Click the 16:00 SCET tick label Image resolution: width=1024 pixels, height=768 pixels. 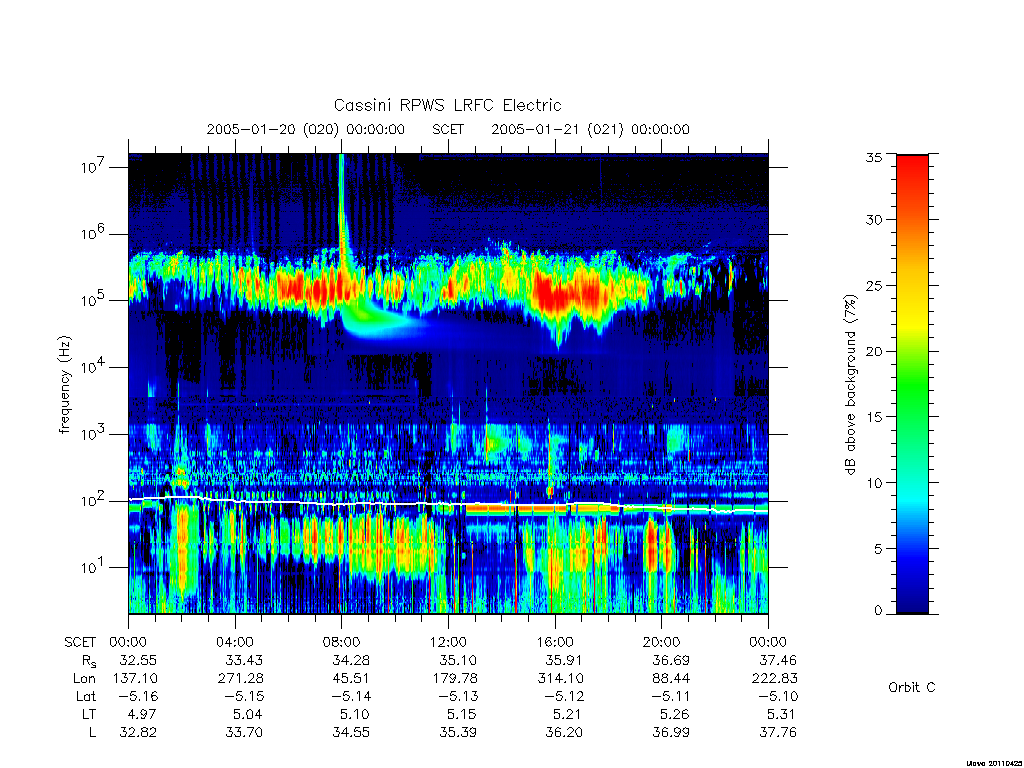[x=554, y=642]
